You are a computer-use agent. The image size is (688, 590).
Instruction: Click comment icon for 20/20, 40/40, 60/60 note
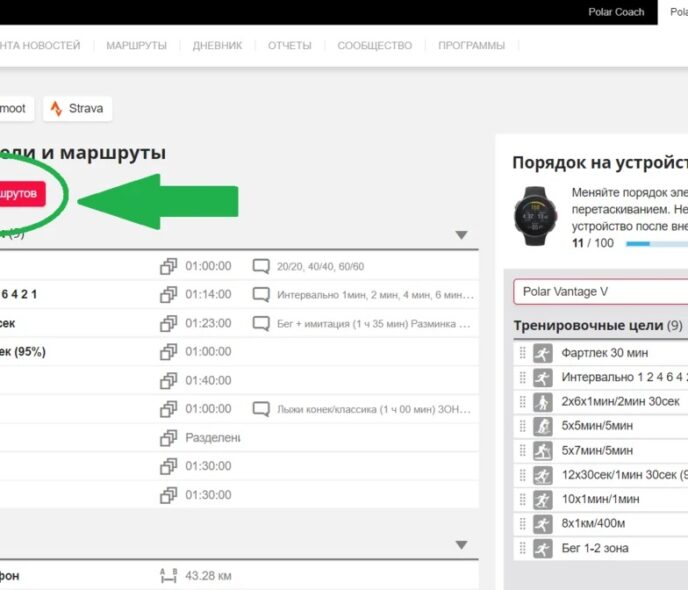tap(261, 267)
